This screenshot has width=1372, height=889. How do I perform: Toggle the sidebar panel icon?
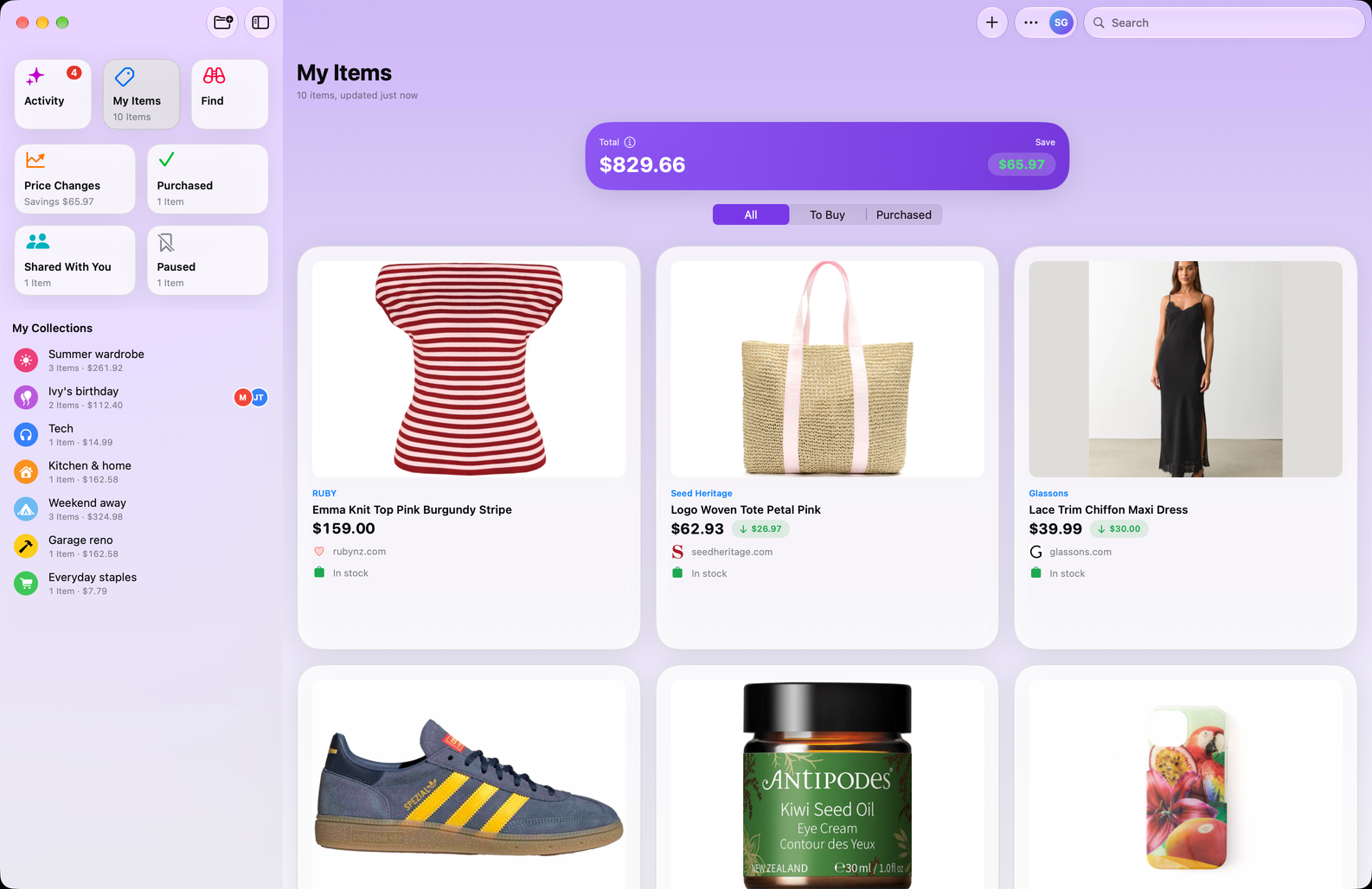tap(260, 22)
